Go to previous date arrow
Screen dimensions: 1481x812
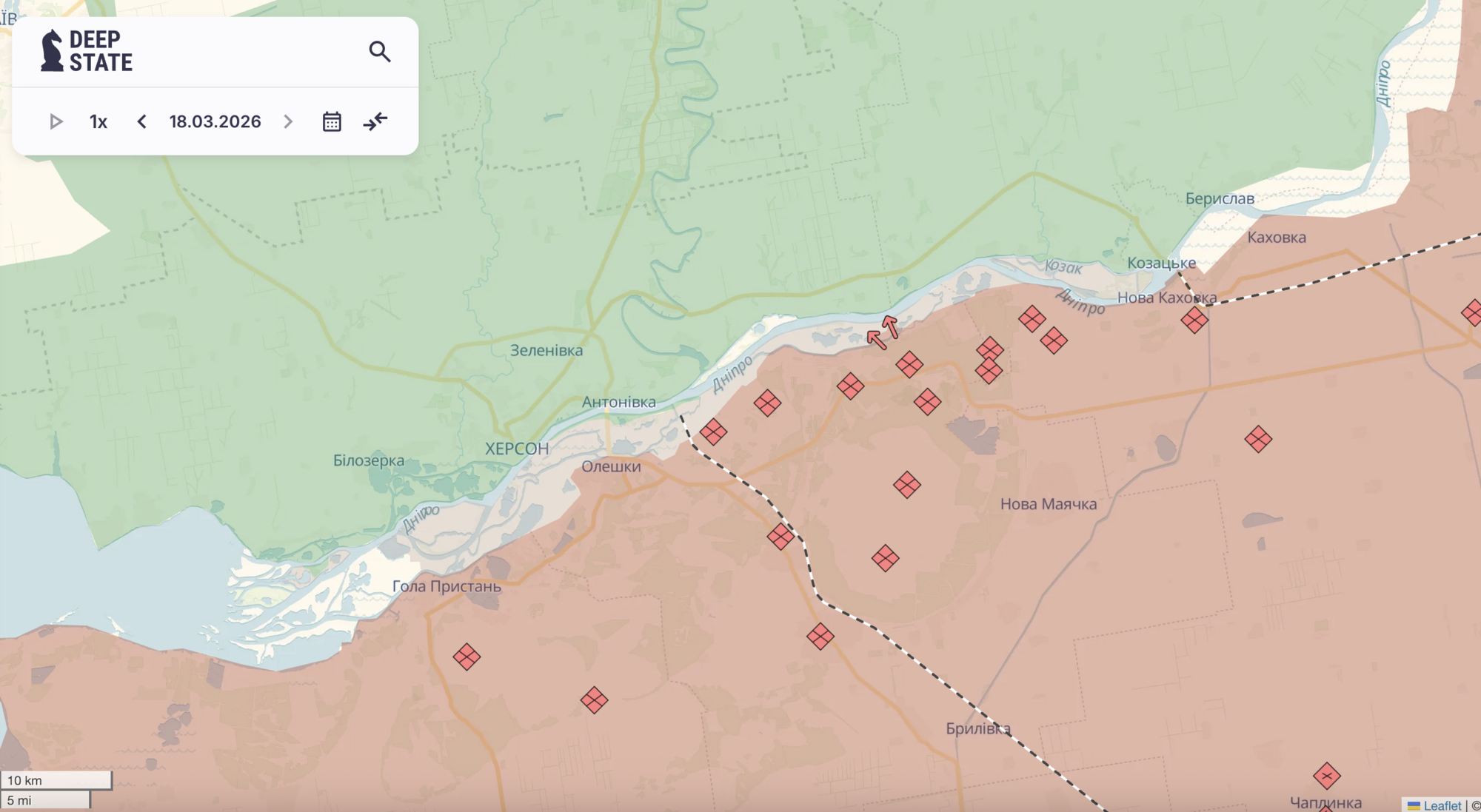pyautogui.click(x=141, y=121)
